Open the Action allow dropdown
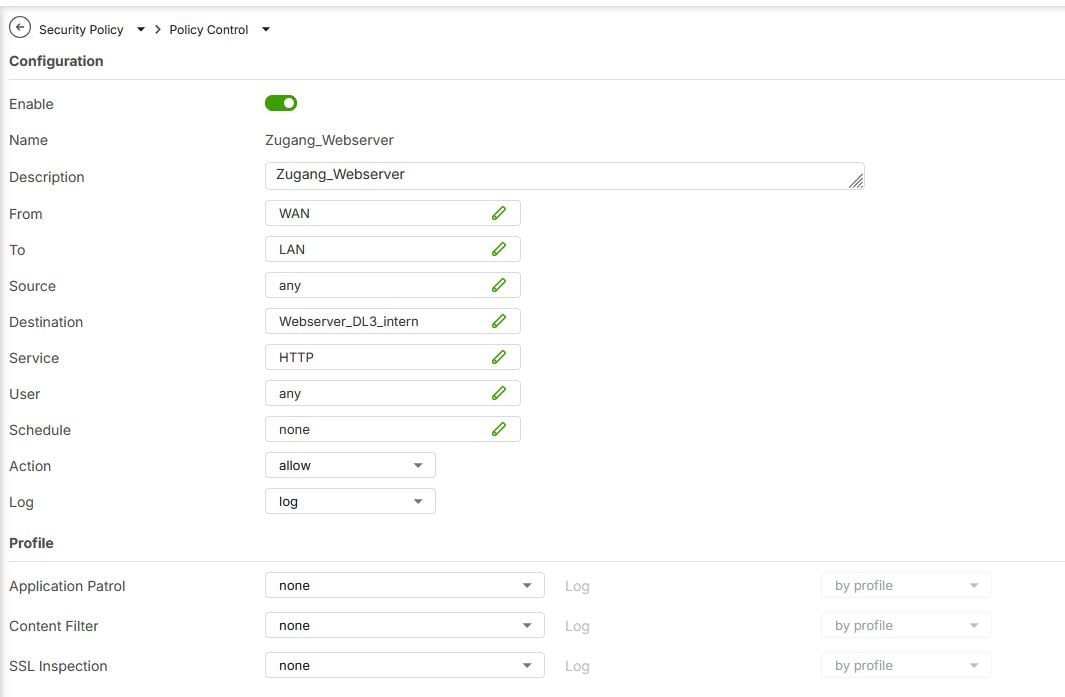 [350, 466]
